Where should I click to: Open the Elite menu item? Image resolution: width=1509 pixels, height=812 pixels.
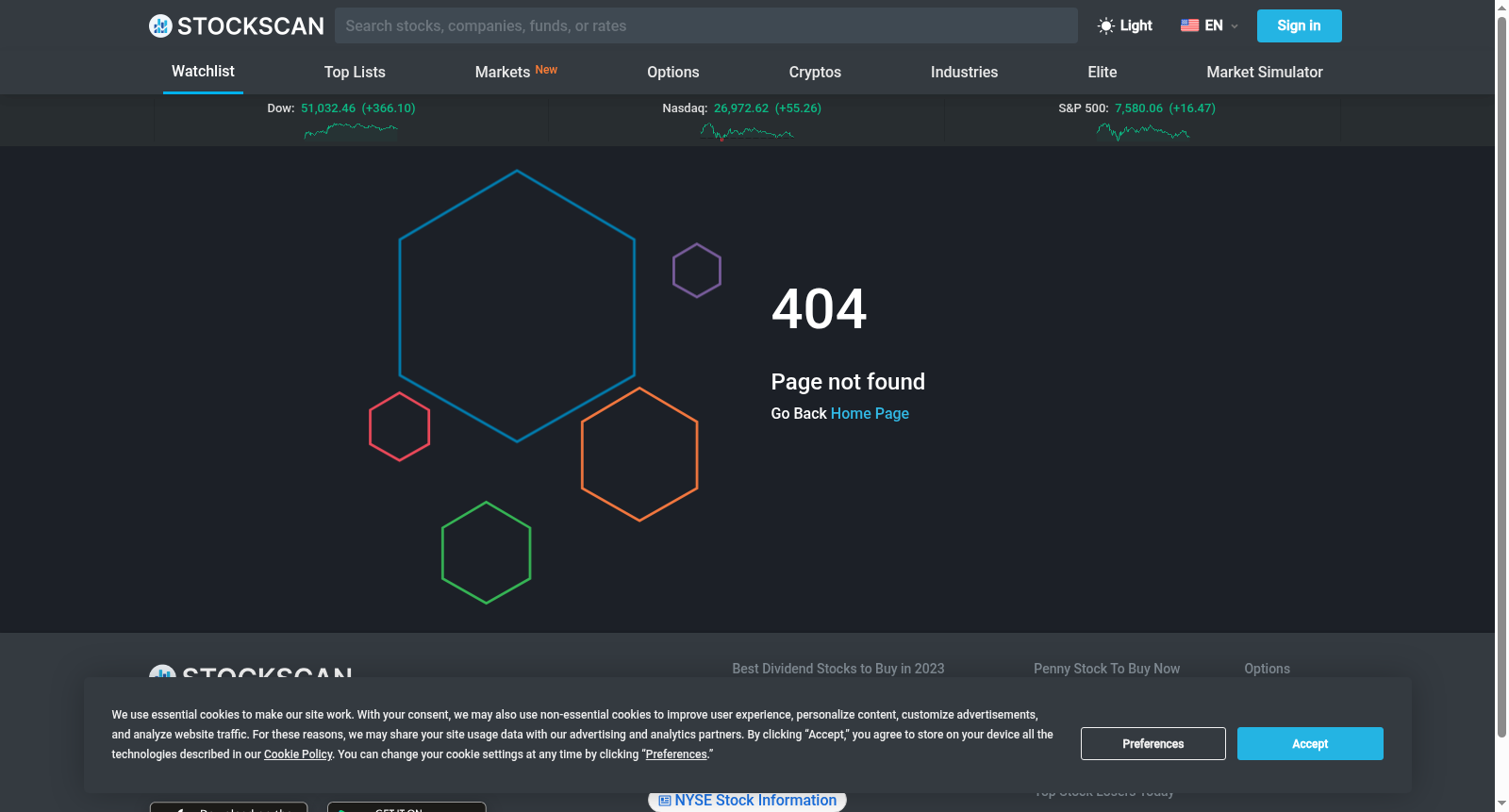[x=1103, y=73]
